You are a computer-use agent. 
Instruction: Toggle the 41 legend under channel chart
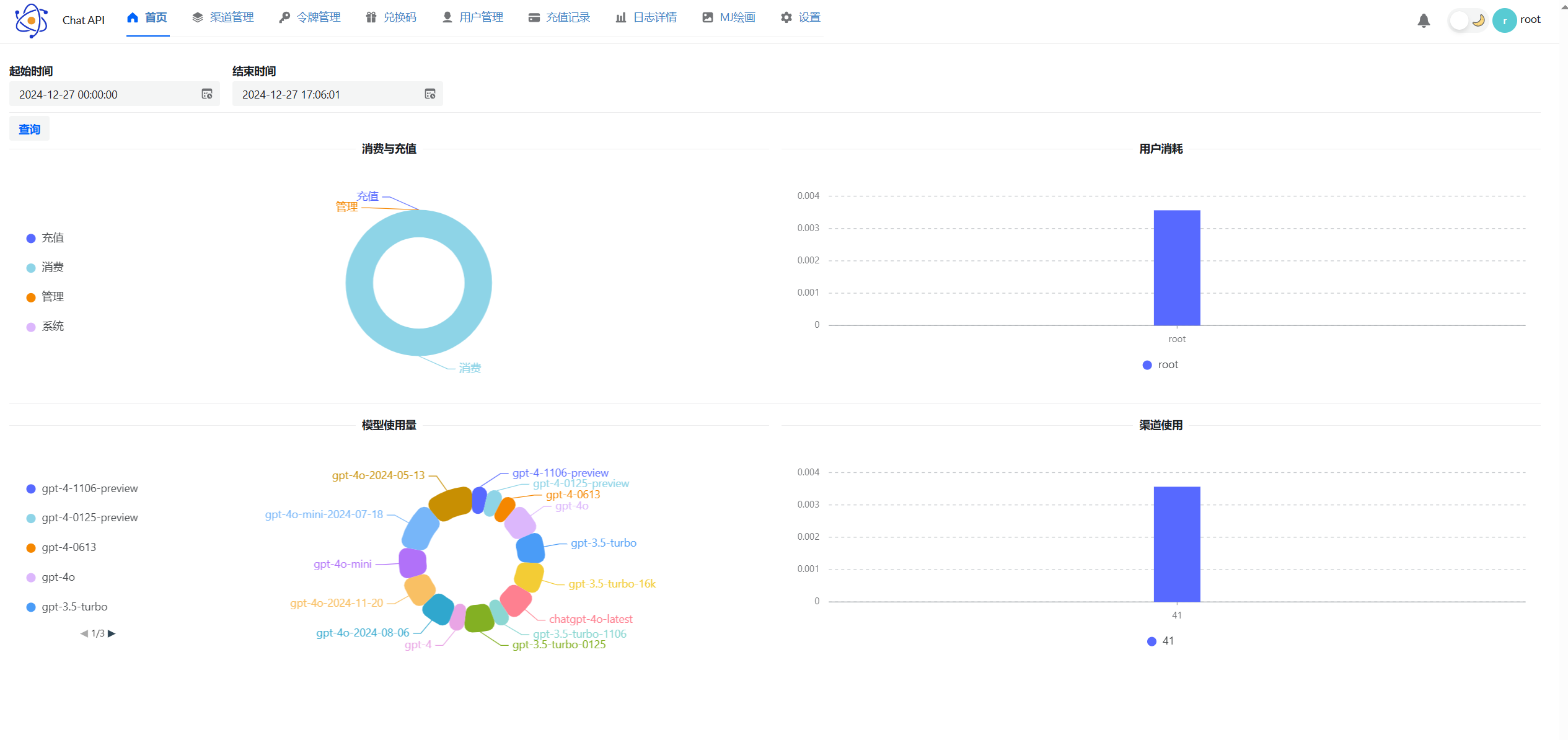point(1160,641)
